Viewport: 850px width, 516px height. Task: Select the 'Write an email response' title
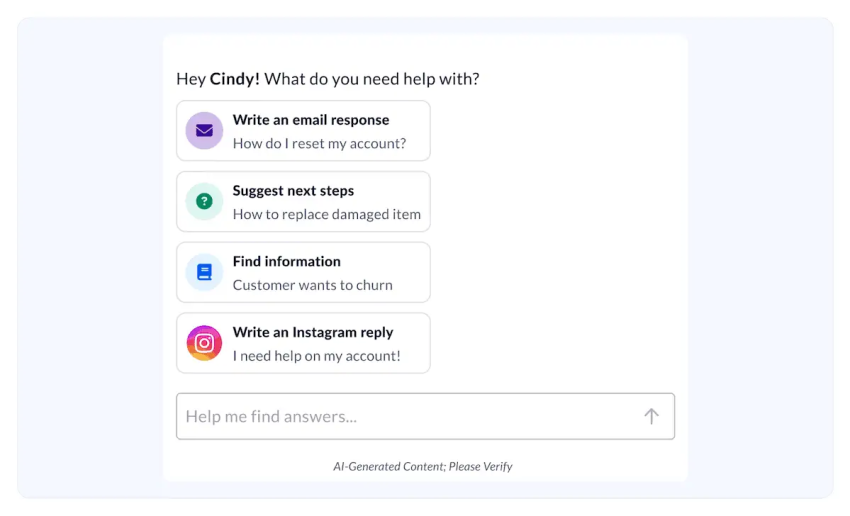tap(311, 120)
